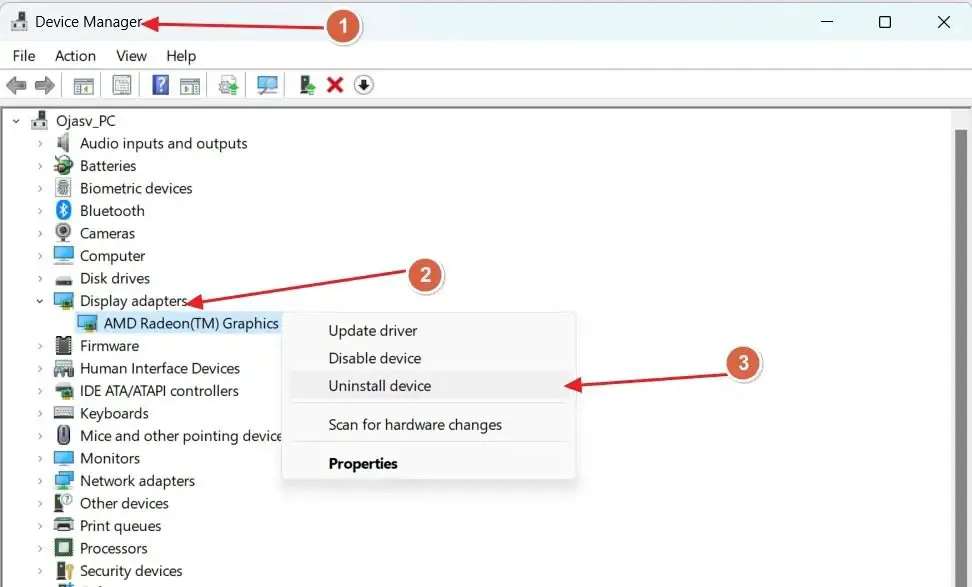Expand the Computer category chevron

[x=40, y=256]
